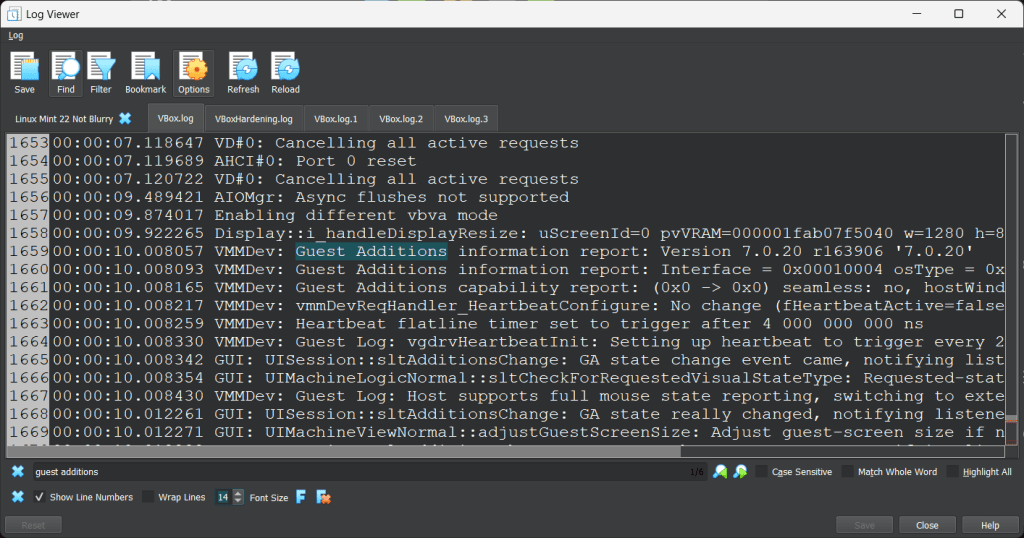This screenshot has height=538, width=1024.
Task: Click the Refresh log icon
Action: click(243, 74)
